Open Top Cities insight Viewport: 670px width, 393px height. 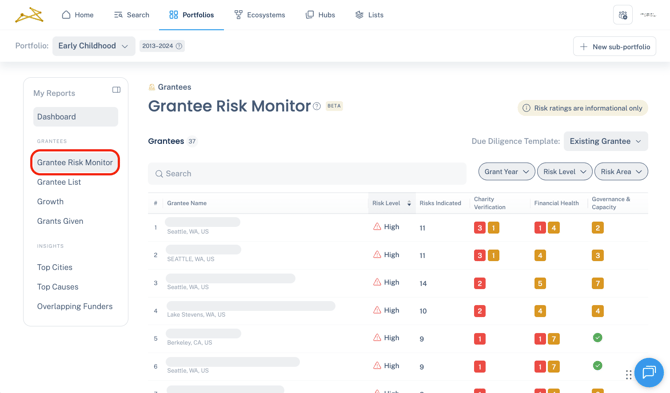click(x=55, y=267)
